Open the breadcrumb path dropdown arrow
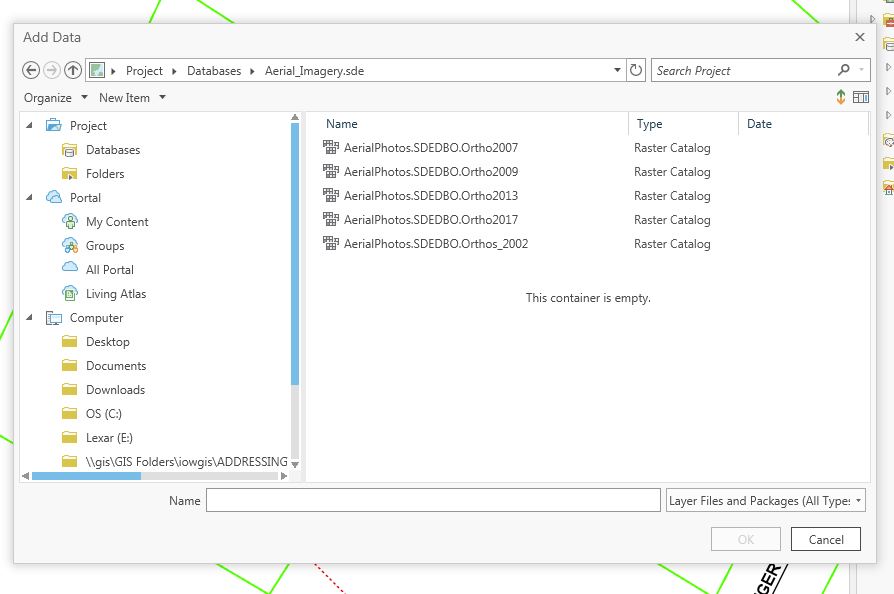This screenshot has width=894, height=594. [x=617, y=70]
